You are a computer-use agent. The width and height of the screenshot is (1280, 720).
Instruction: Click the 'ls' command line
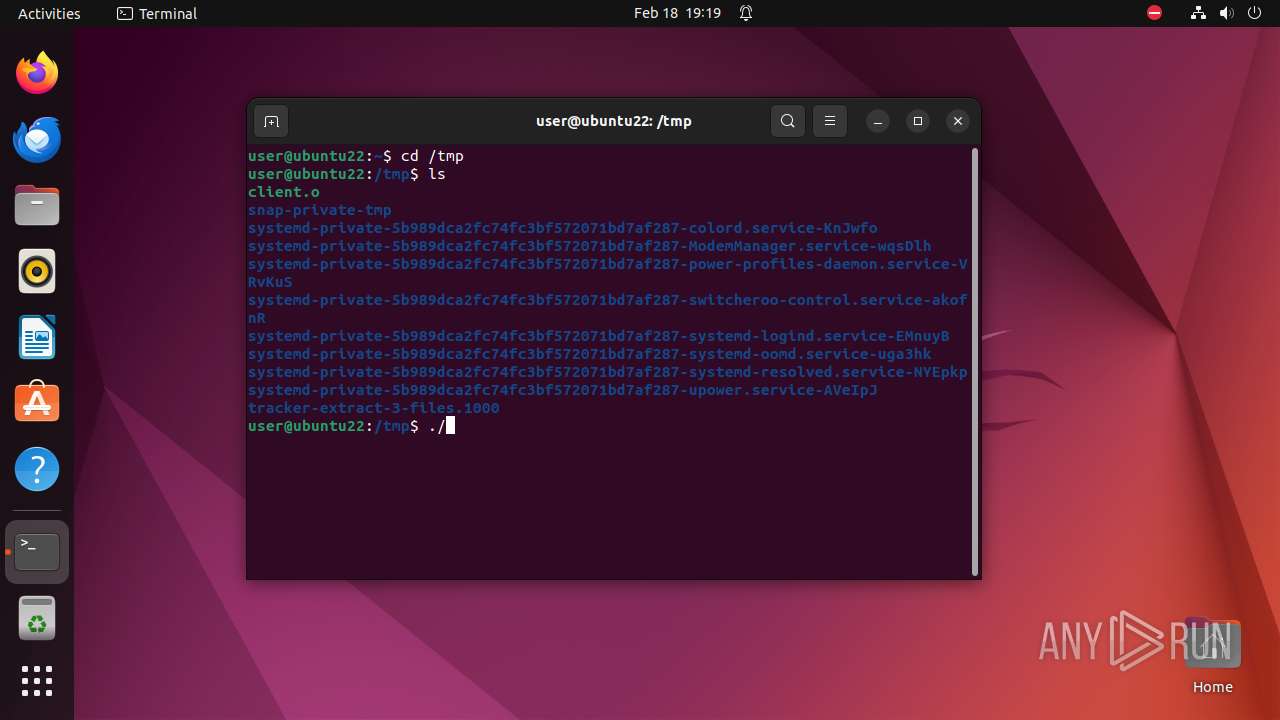347,174
